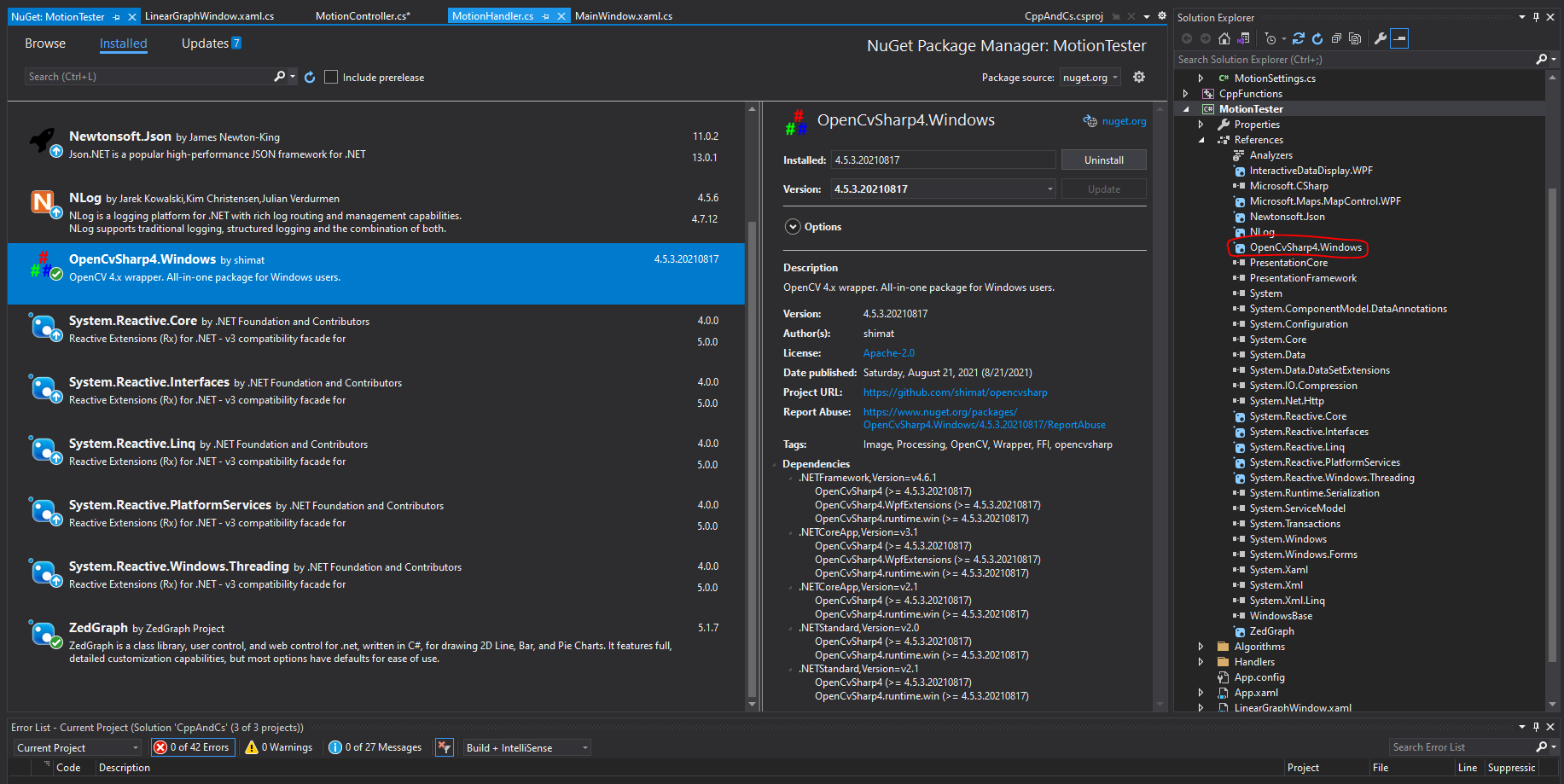Click Show All Files icon
The width and height of the screenshot is (1564, 784).
coord(1355,38)
